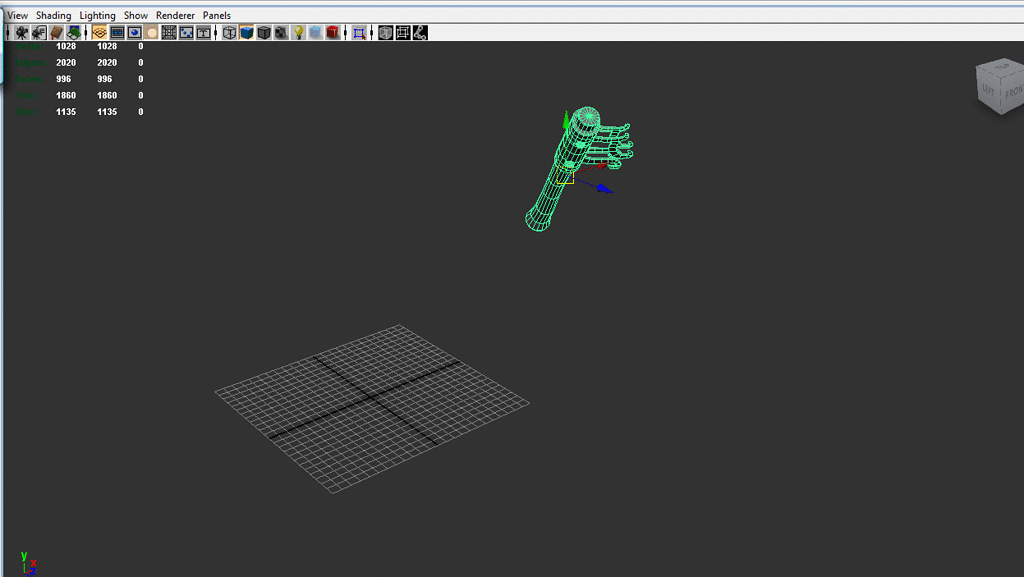Open the Lighting menu
The height and width of the screenshot is (577, 1024).
coord(97,15)
